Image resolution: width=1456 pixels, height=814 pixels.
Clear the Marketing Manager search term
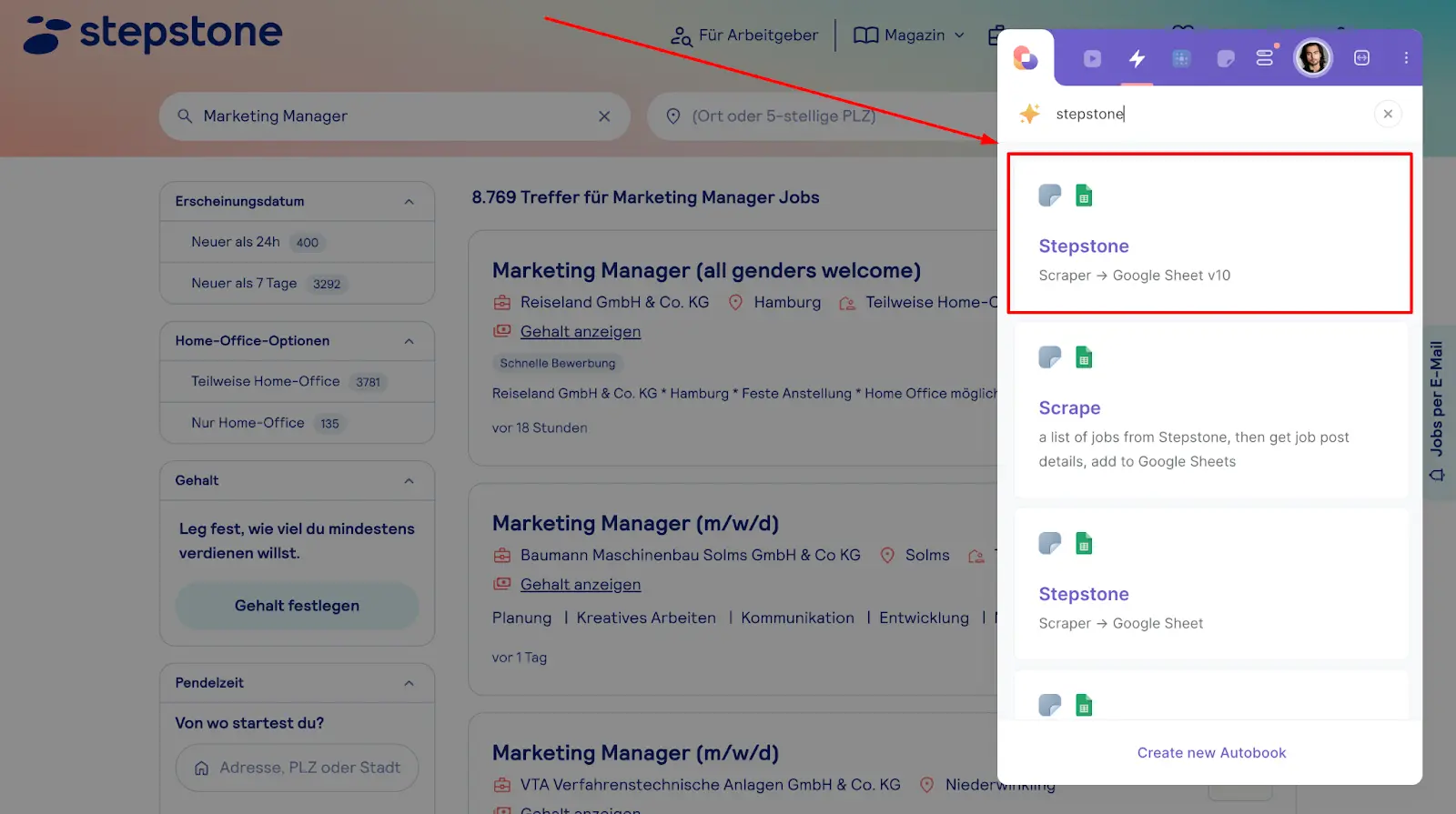click(604, 116)
